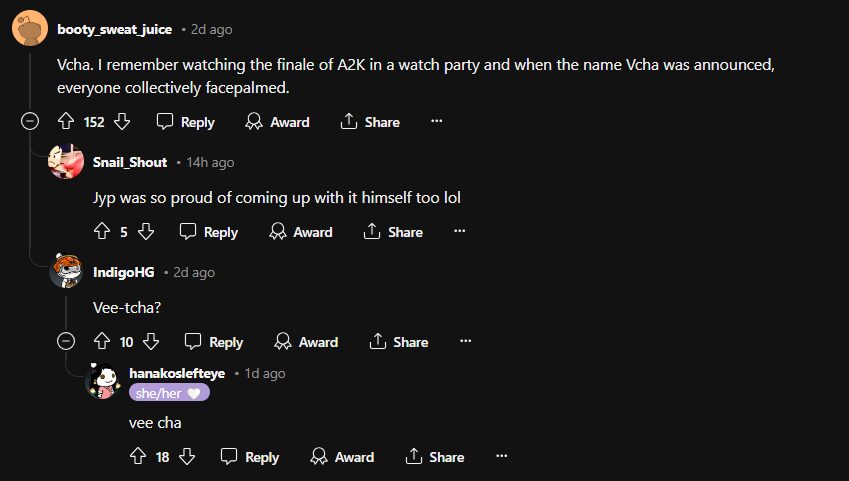Screen dimensions: 849x481
Task: Reply to booty_sweat_juice's comment
Action: coord(186,122)
